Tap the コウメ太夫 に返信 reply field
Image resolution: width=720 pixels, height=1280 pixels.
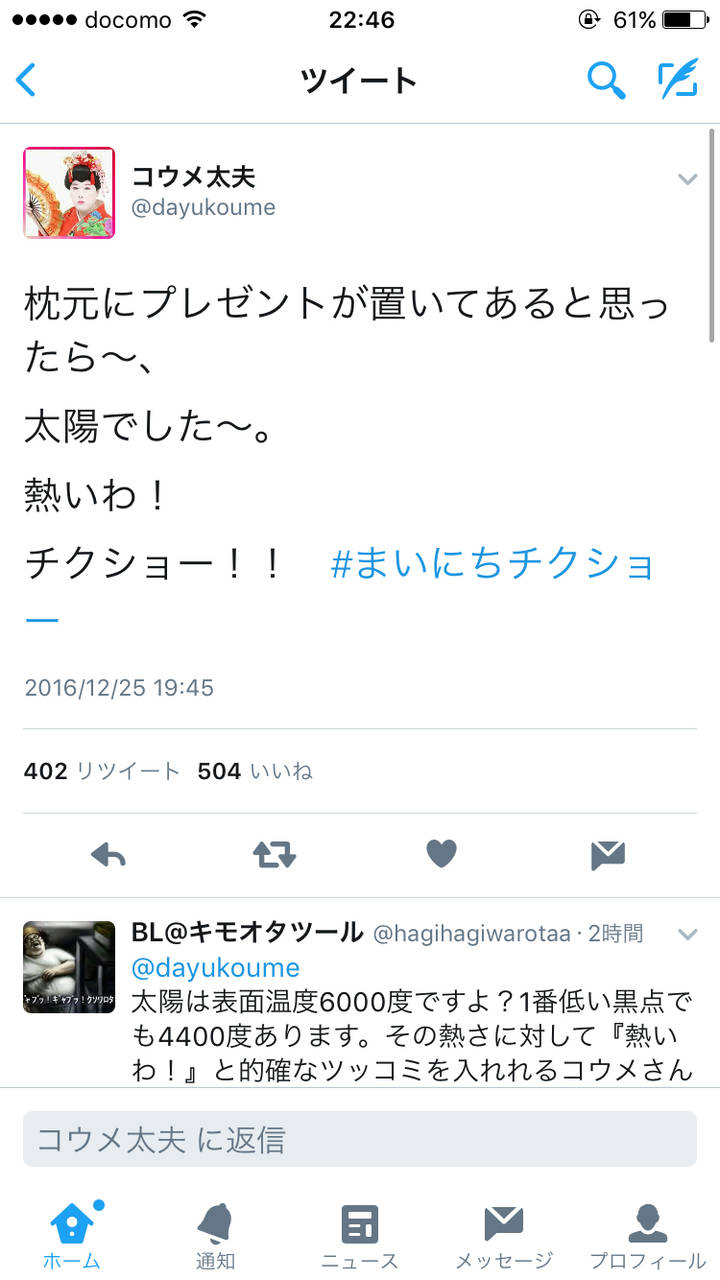tap(360, 1138)
